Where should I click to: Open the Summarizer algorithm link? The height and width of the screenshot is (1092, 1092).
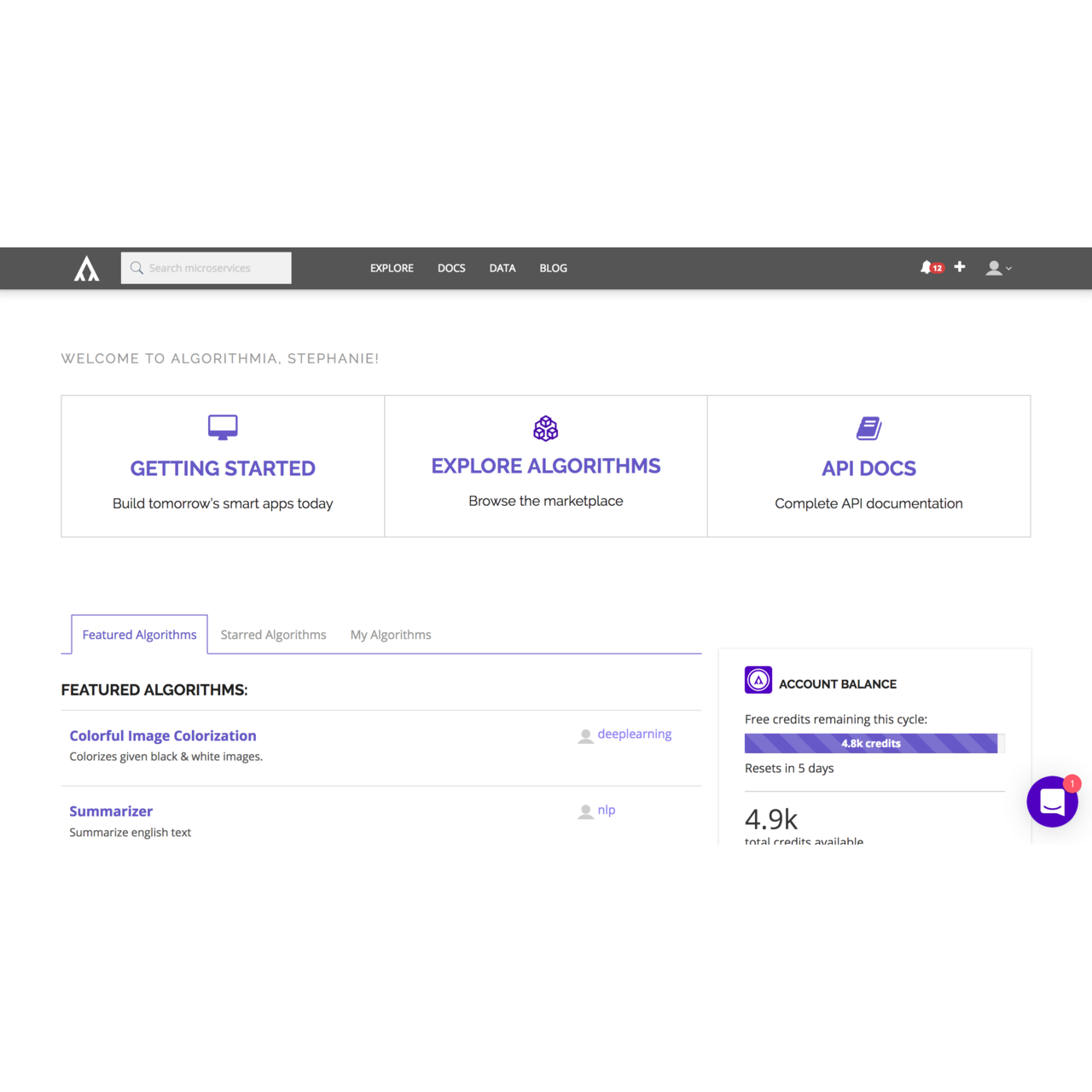point(111,810)
